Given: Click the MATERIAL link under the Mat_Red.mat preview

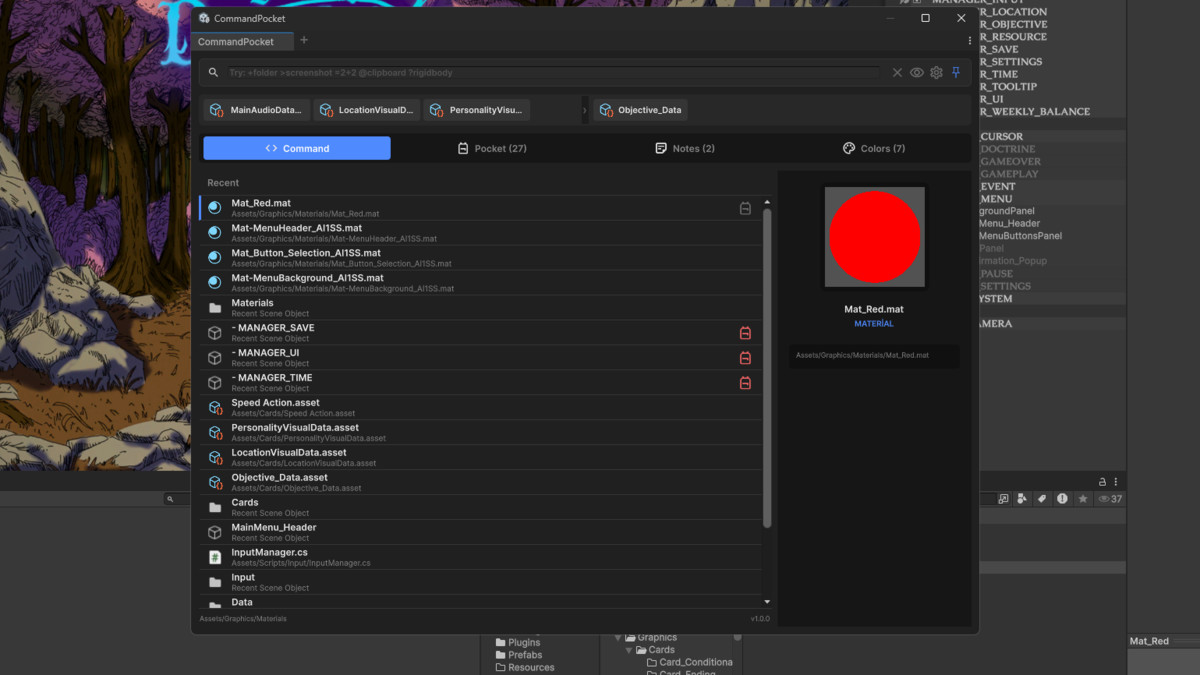Looking at the screenshot, I should point(873,323).
